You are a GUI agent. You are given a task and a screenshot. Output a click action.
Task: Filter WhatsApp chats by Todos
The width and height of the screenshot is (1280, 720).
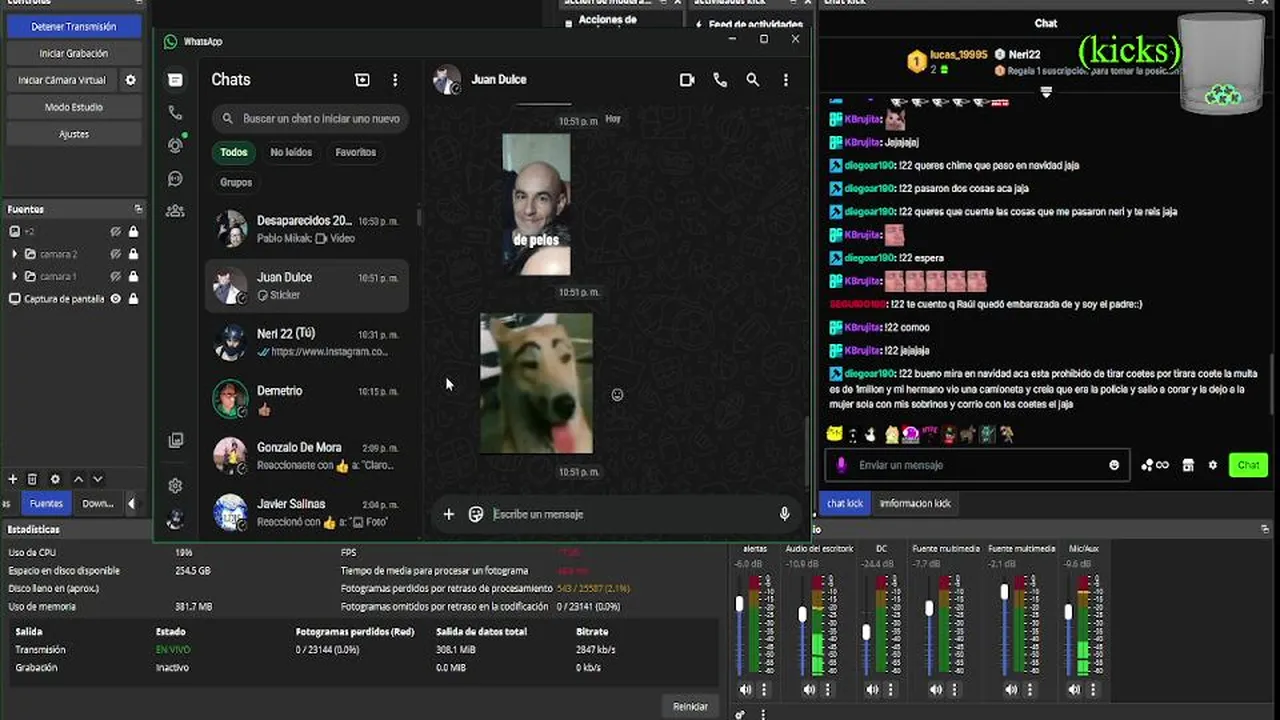coord(233,153)
